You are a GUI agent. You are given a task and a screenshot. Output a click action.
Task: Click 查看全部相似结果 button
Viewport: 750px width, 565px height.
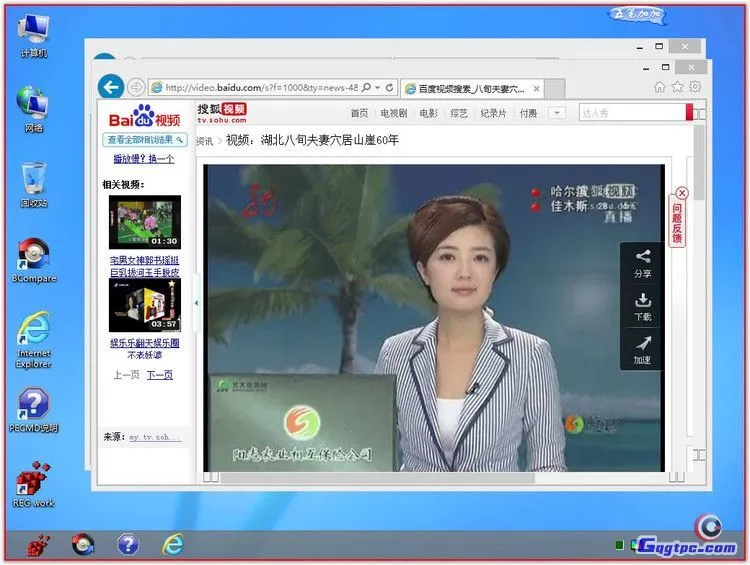coord(144,140)
